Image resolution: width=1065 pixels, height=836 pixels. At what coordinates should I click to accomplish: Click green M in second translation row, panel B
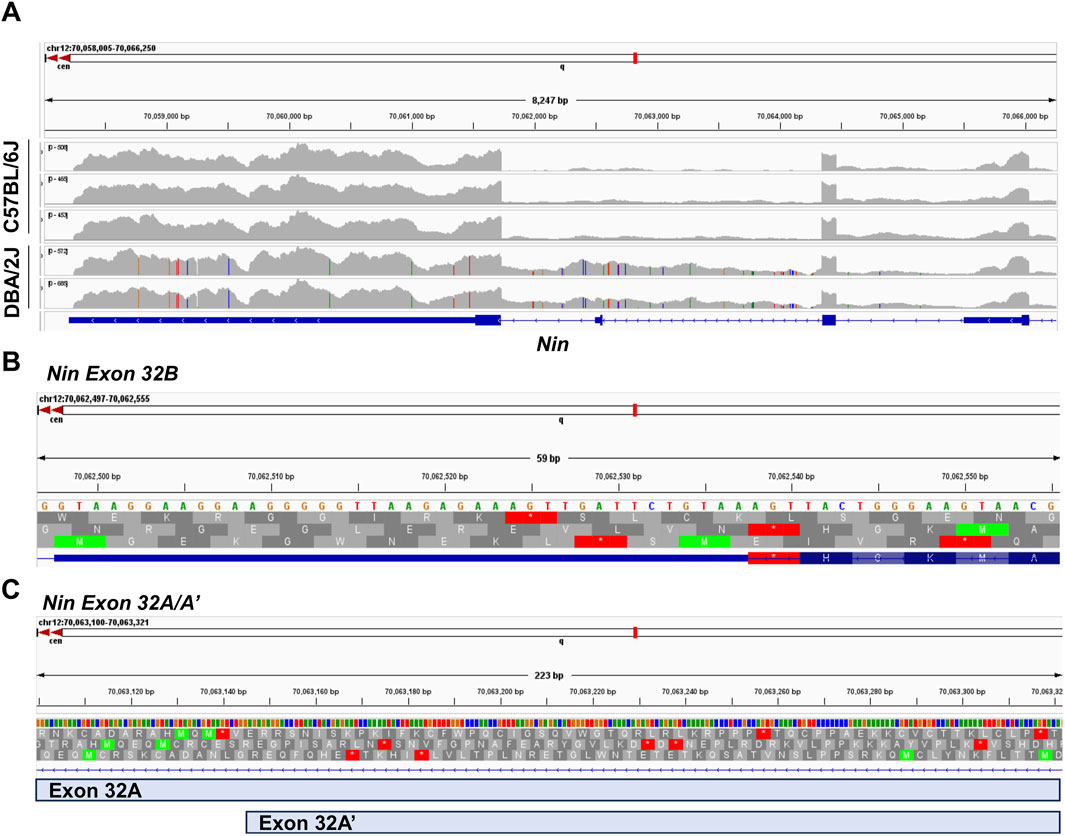[x=981, y=528]
